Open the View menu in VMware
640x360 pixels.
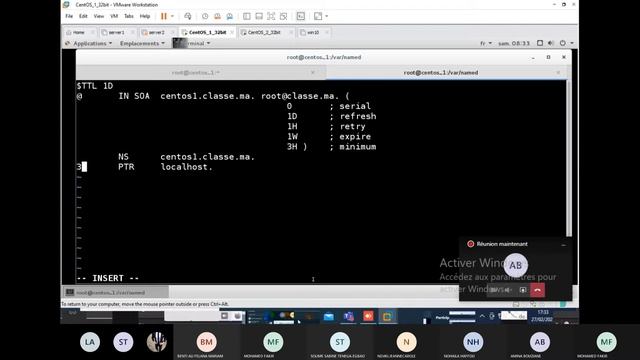click(99, 16)
